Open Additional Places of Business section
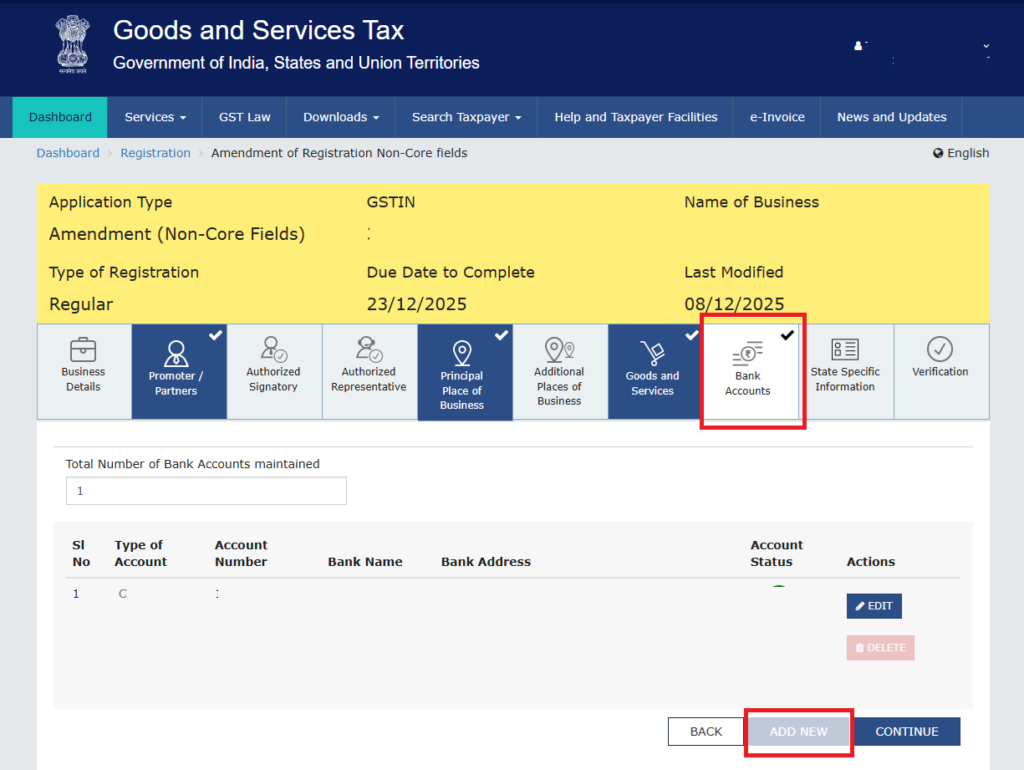Screen dimensions: 1024x770 (x=559, y=370)
